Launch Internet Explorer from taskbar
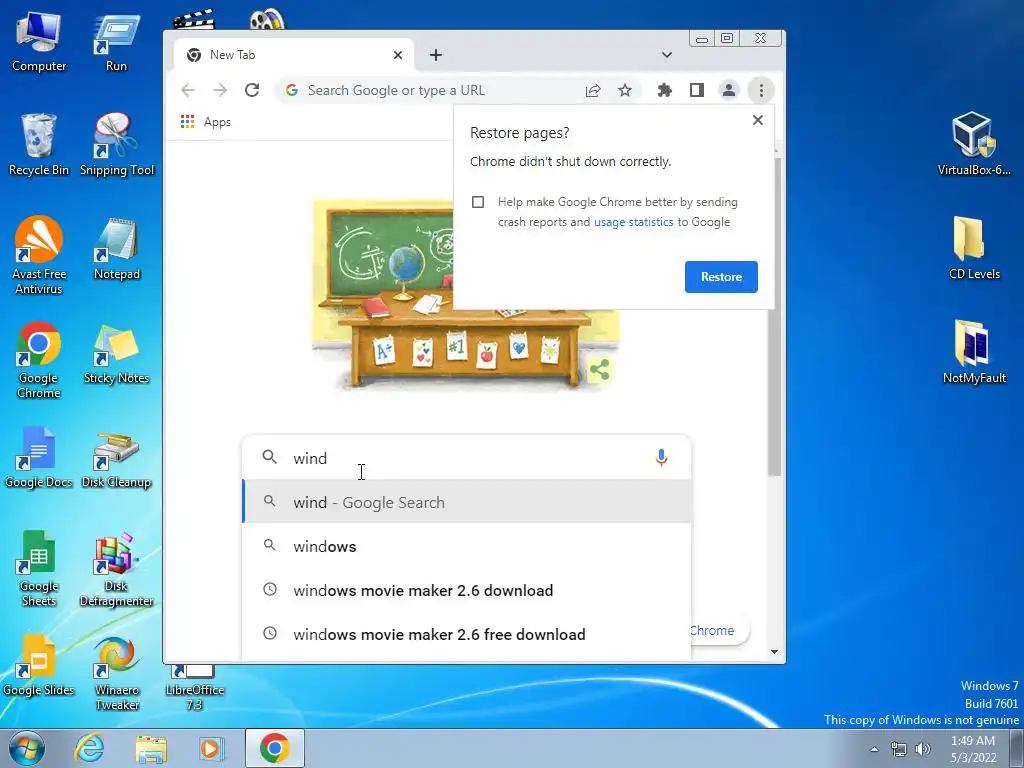The width and height of the screenshot is (1024, 768). (89, 748)
